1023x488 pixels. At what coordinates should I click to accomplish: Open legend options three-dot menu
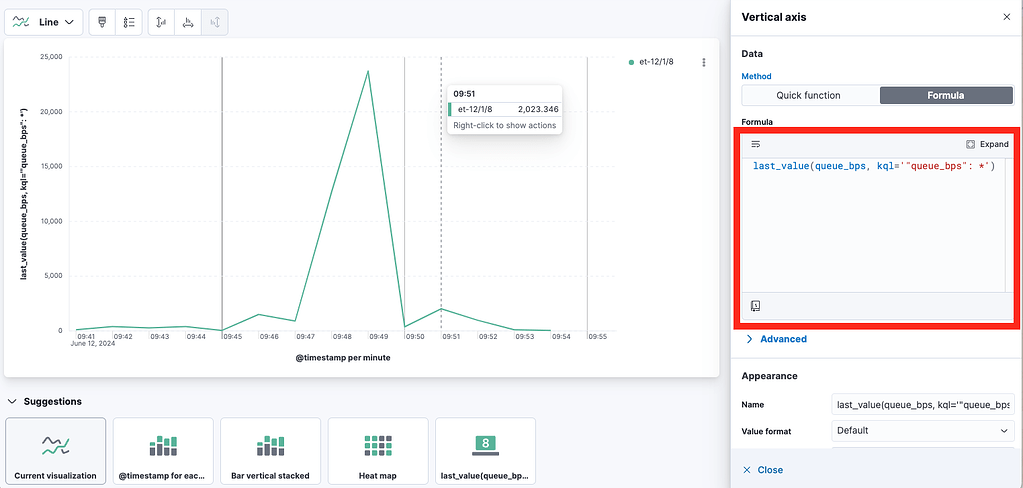[x=704, y=63]
